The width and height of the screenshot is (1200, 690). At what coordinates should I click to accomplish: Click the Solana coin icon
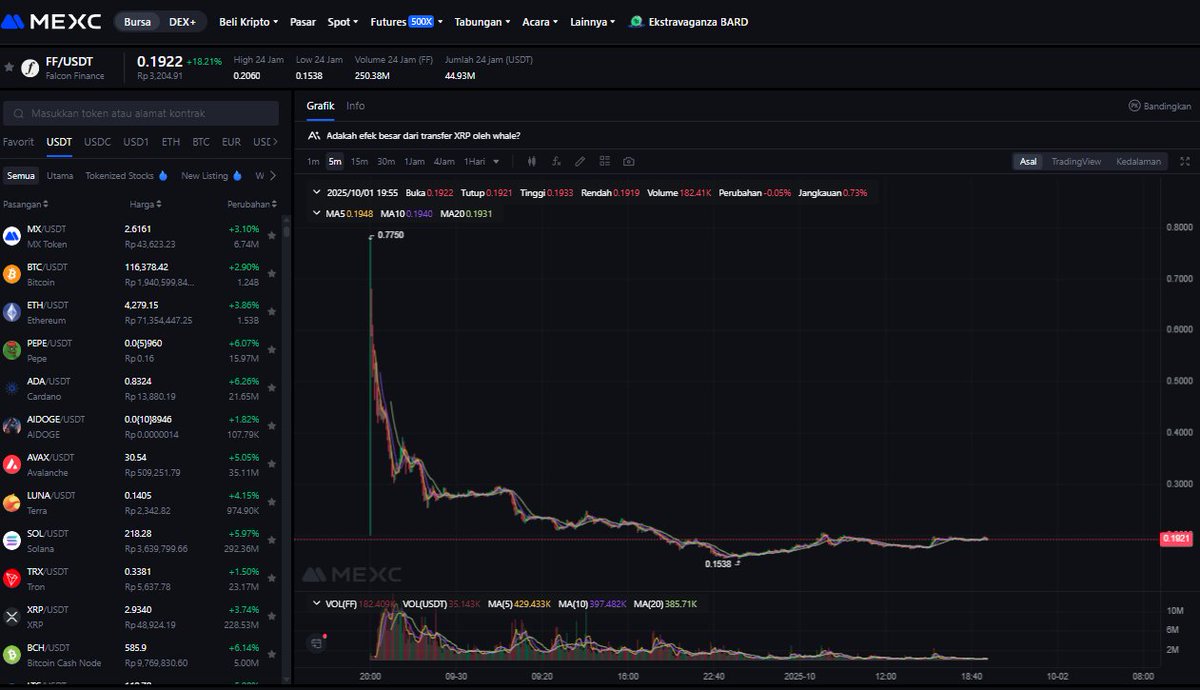(12, 540)
